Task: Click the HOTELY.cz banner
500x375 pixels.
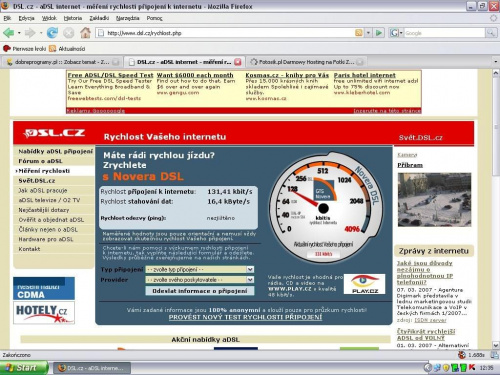Action: click(44, 313)
